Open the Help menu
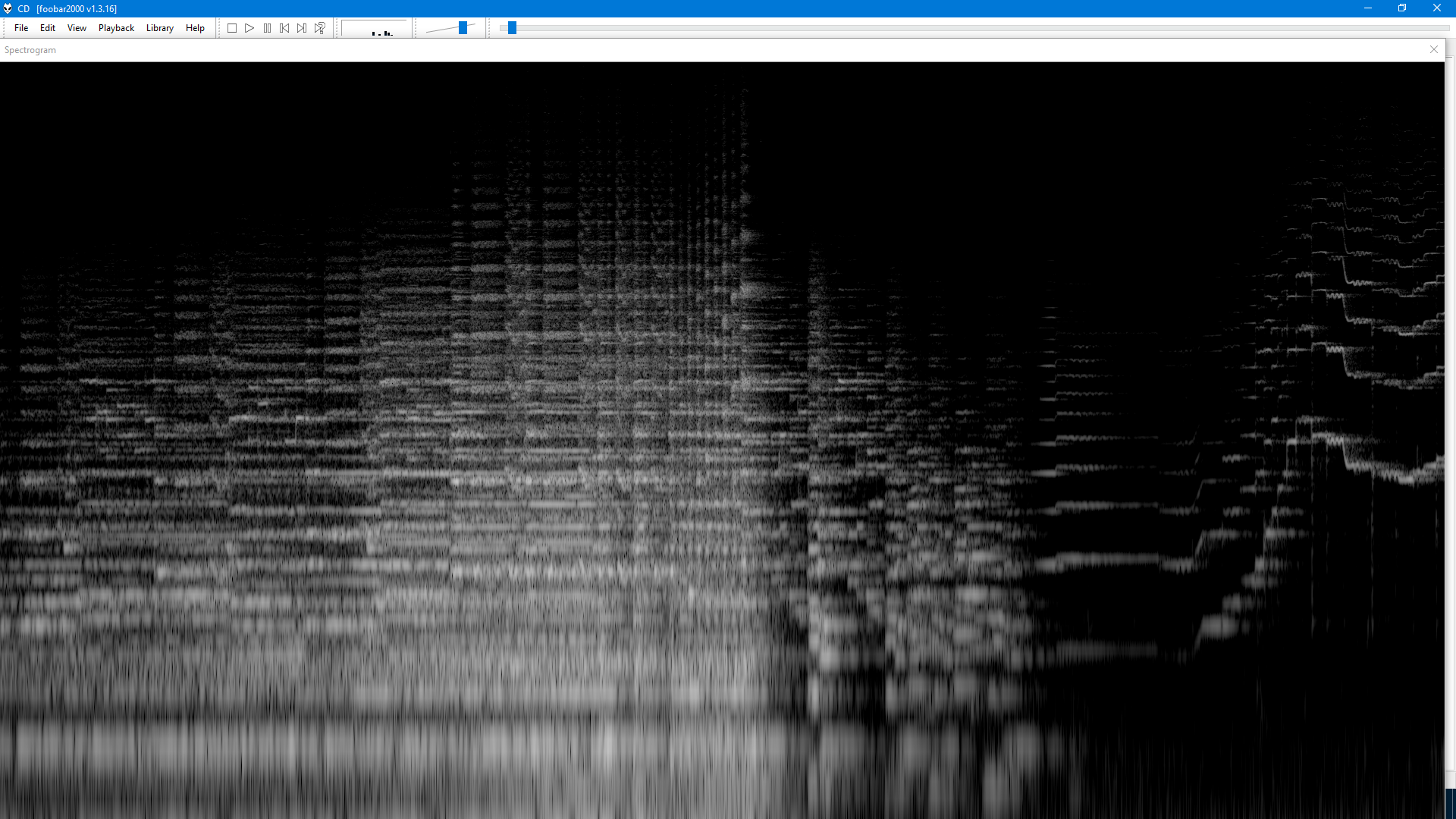This screenshot has height=819, width=1456. pos(195,28)
